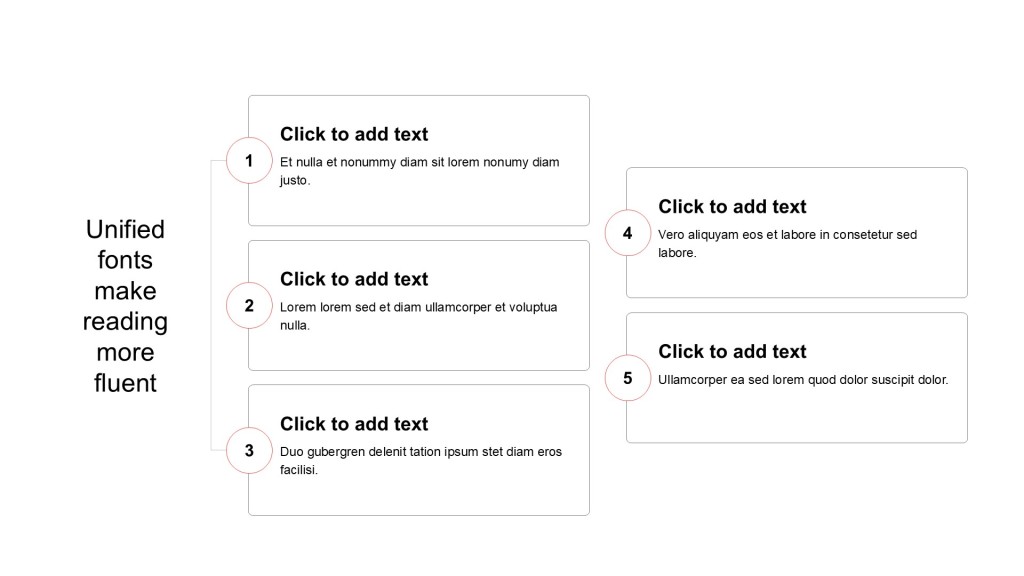
Task: Select 'Click to add text' heading in box 5
Action: [732, 352]
